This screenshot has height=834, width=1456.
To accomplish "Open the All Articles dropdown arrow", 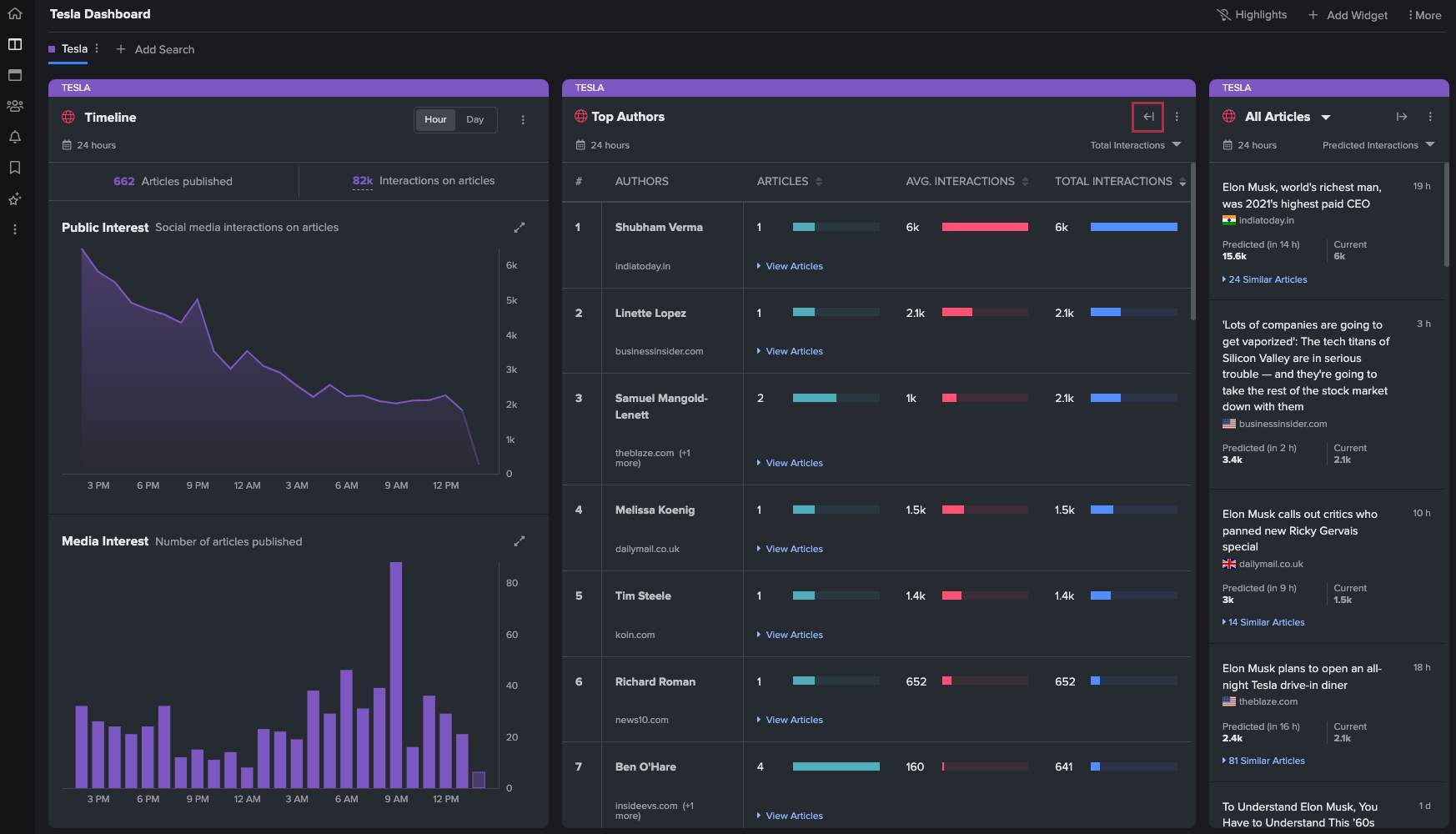I will 1326,118.
